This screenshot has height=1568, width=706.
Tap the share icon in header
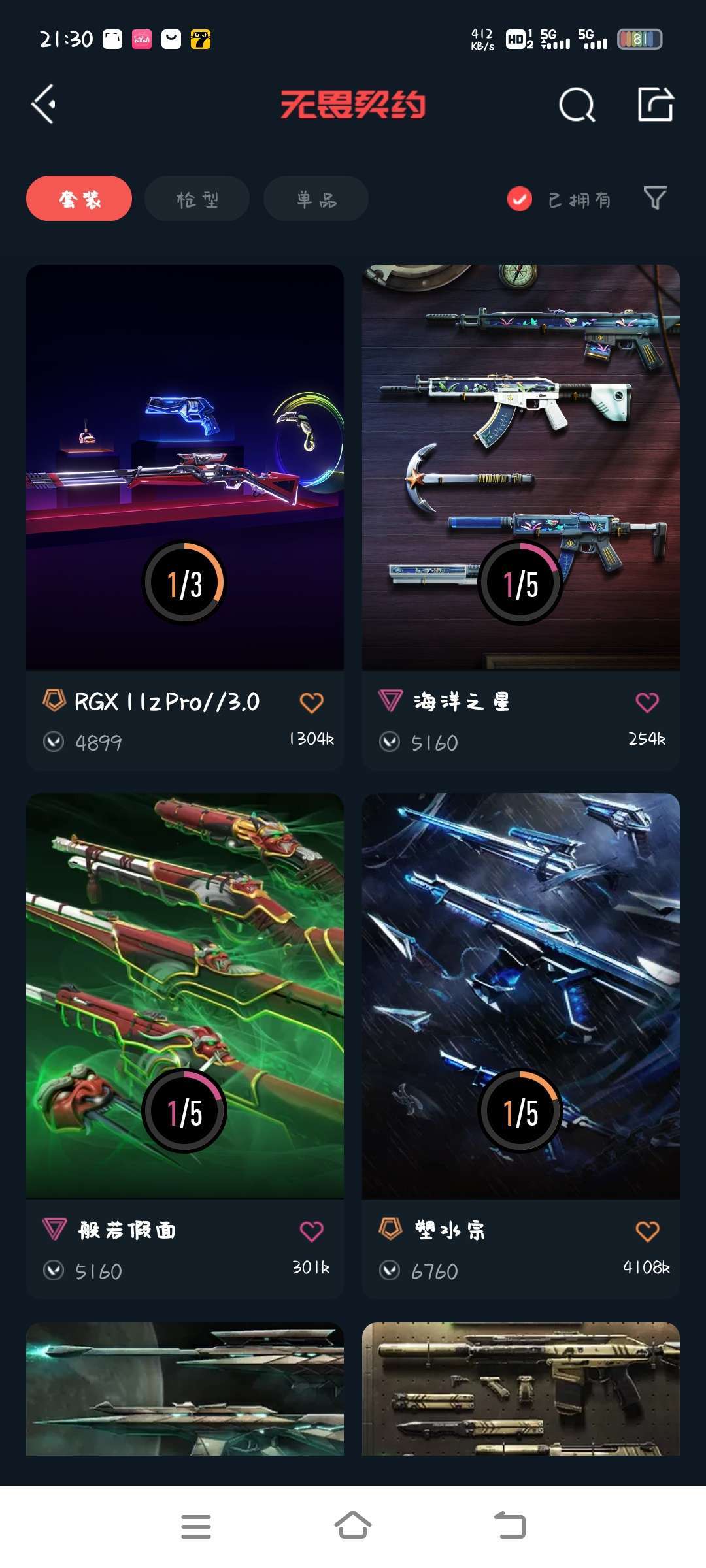pos(656,104)
